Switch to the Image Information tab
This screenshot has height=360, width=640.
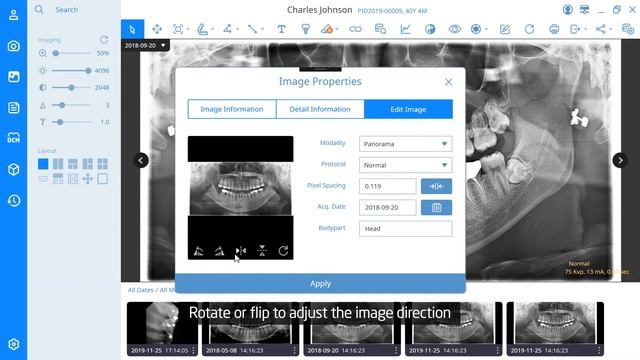(232, 109)
